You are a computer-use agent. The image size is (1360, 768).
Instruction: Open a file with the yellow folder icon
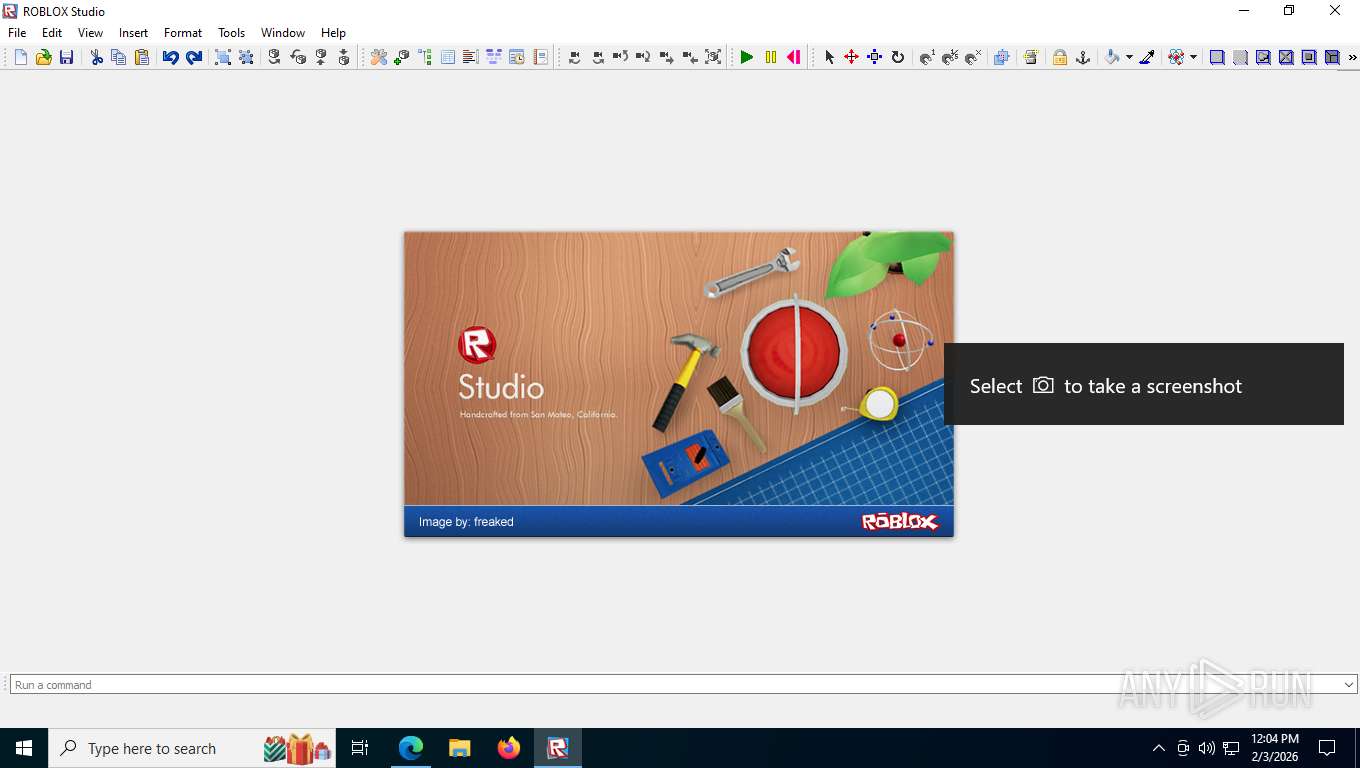[43, 58]
